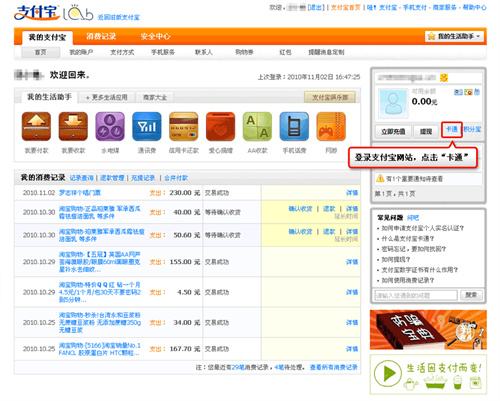Open the FAQ 什么是支付宝卡通?
Image resolution: width=500 pixels, height=401 pixels.
click(408, 239)
